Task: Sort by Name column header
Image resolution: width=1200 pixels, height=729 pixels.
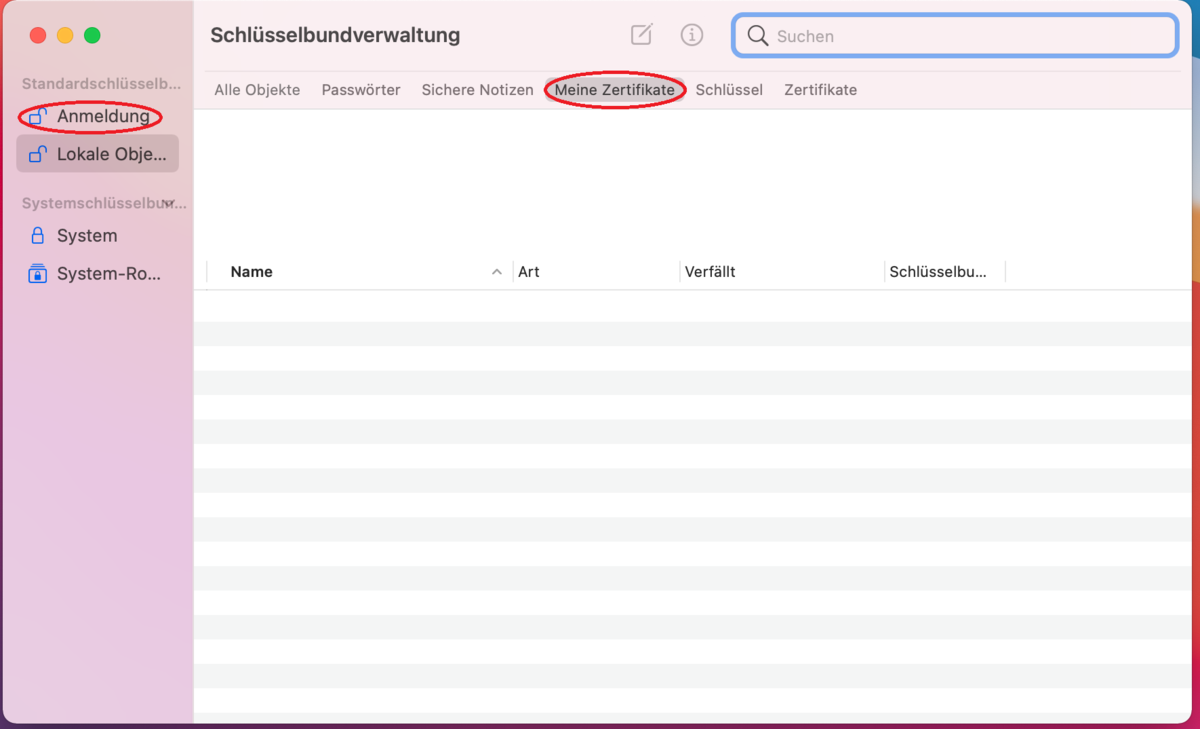Action: pos(360,272)
